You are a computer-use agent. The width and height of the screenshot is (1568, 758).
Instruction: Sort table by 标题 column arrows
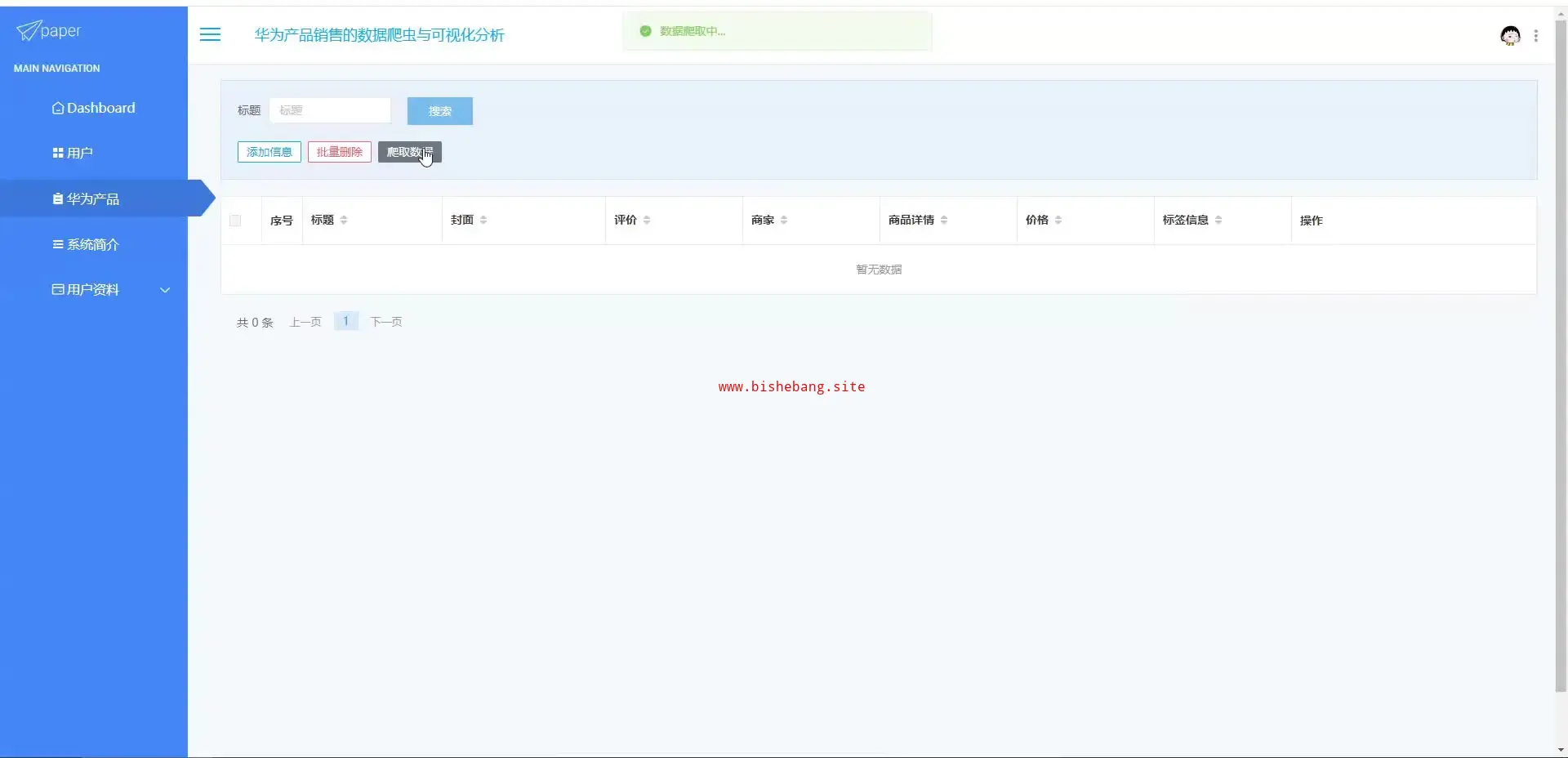pos(344,220)
